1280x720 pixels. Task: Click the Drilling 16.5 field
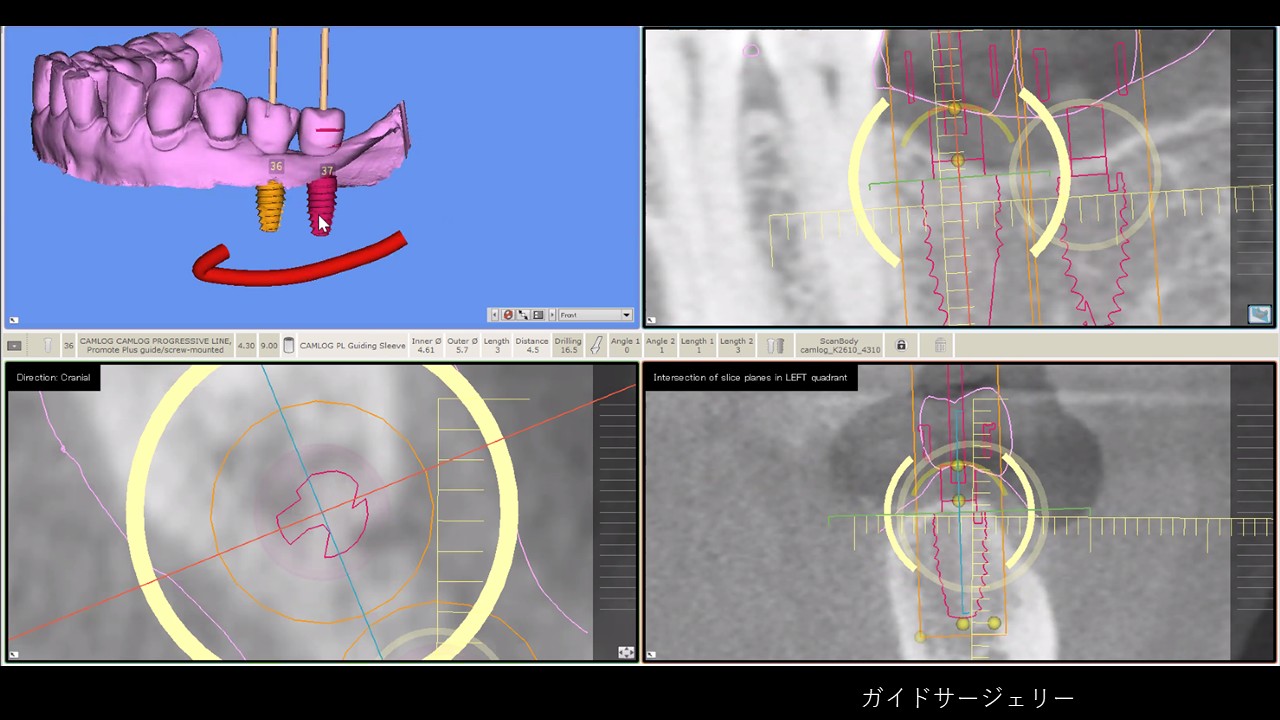pyautogui.click(x=568, y=346)
